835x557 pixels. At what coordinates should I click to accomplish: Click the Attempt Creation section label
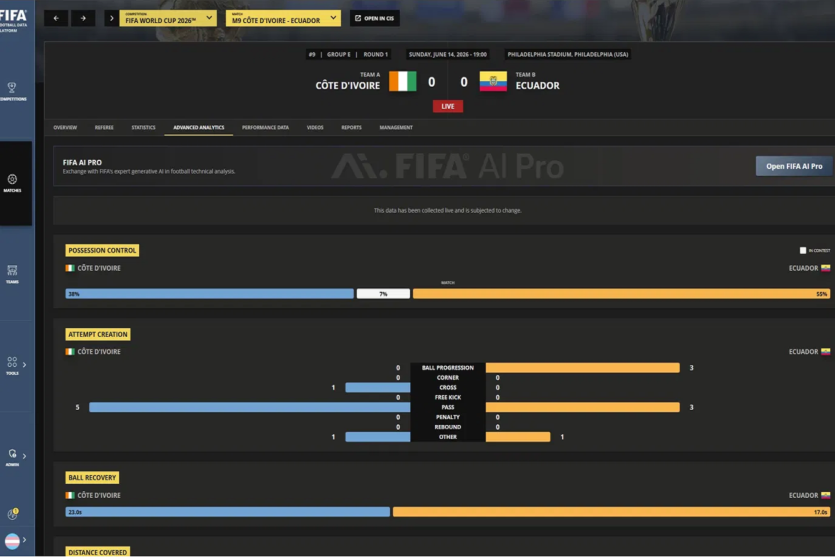[98, 334]
